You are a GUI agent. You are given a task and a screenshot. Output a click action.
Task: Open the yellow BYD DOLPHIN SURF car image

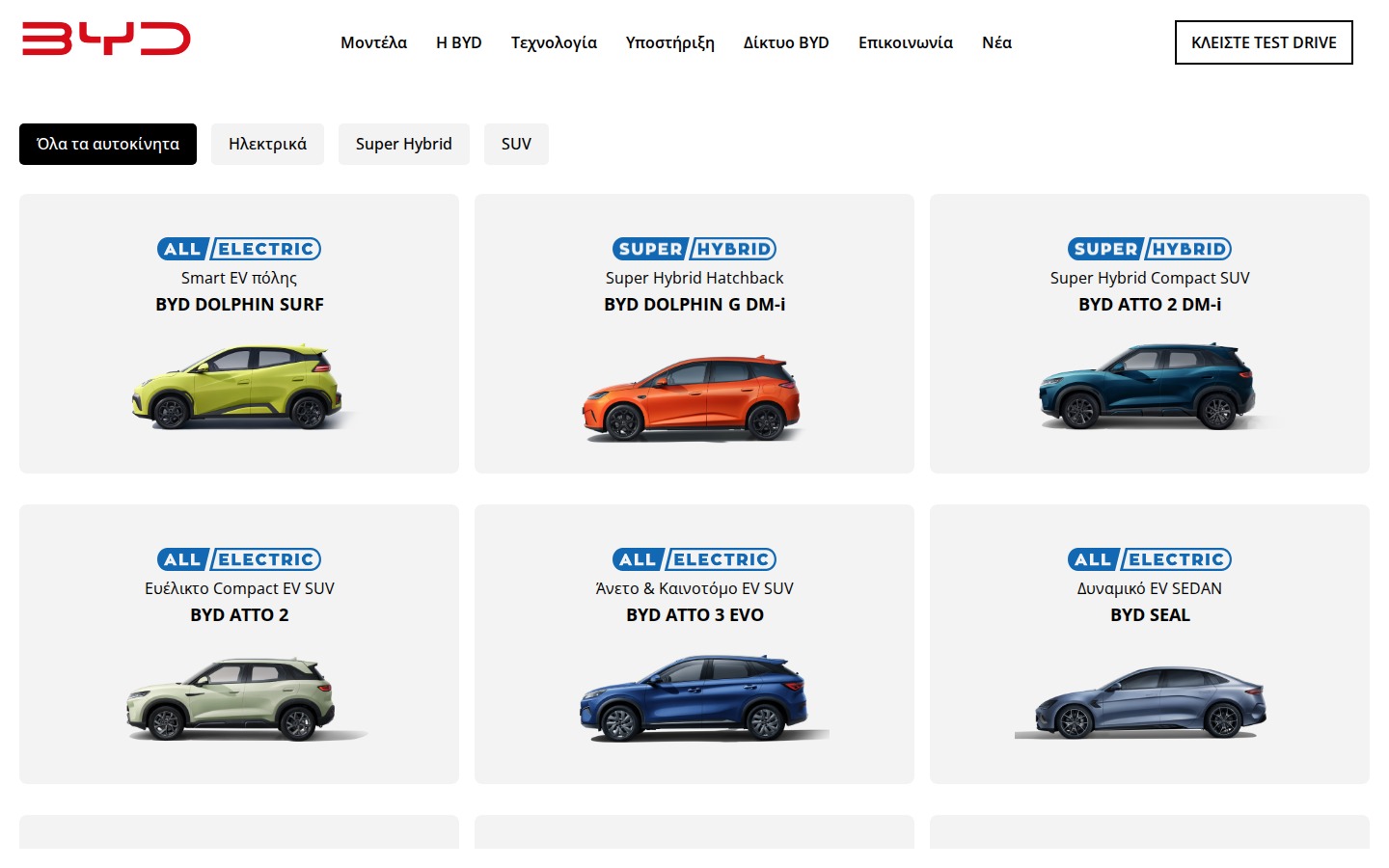pyautogui.click(x=239, y=386)
